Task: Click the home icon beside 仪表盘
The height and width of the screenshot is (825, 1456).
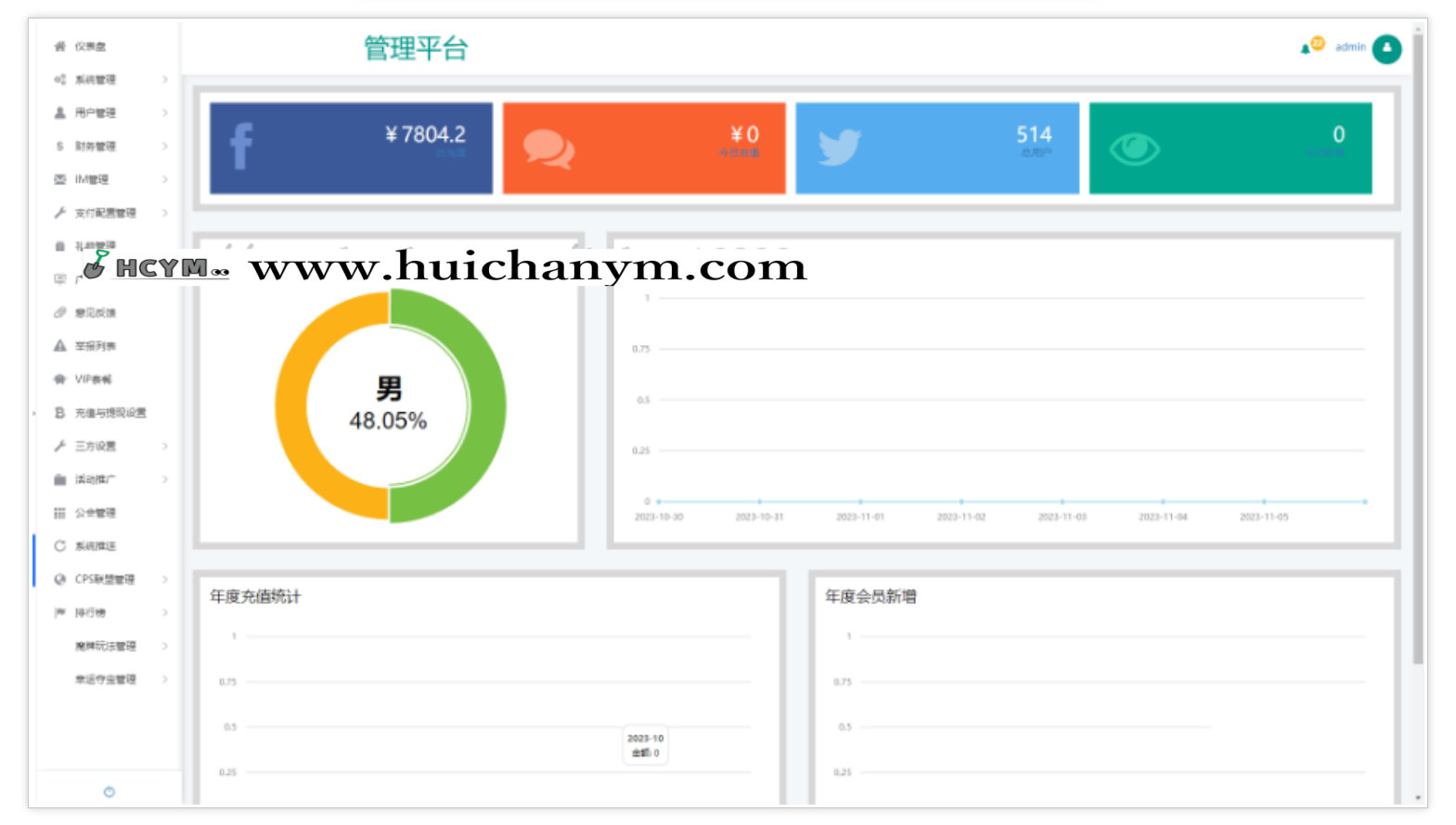Action: (x=60, y=46)
